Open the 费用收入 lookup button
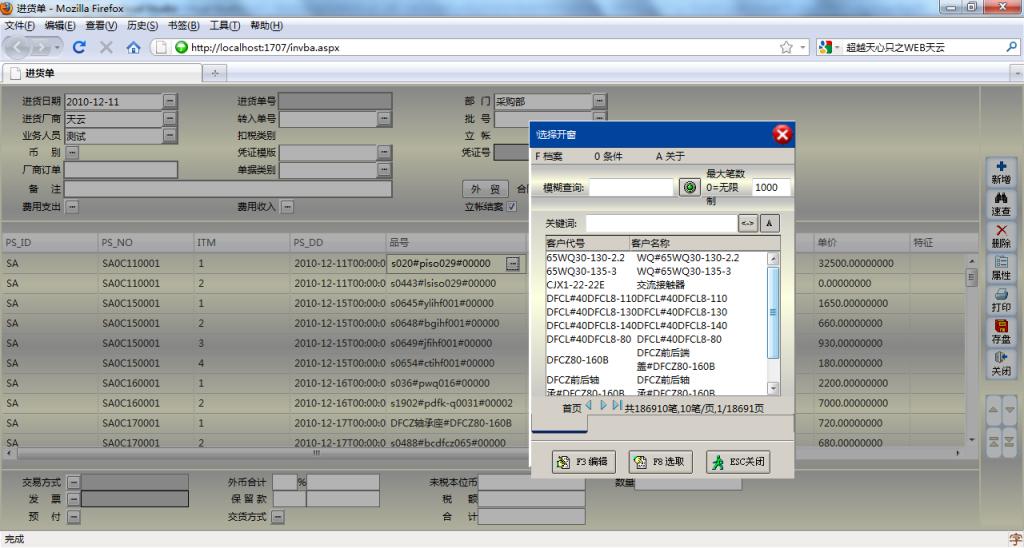This screenshot has width=1024, height=548. (287, 207)
